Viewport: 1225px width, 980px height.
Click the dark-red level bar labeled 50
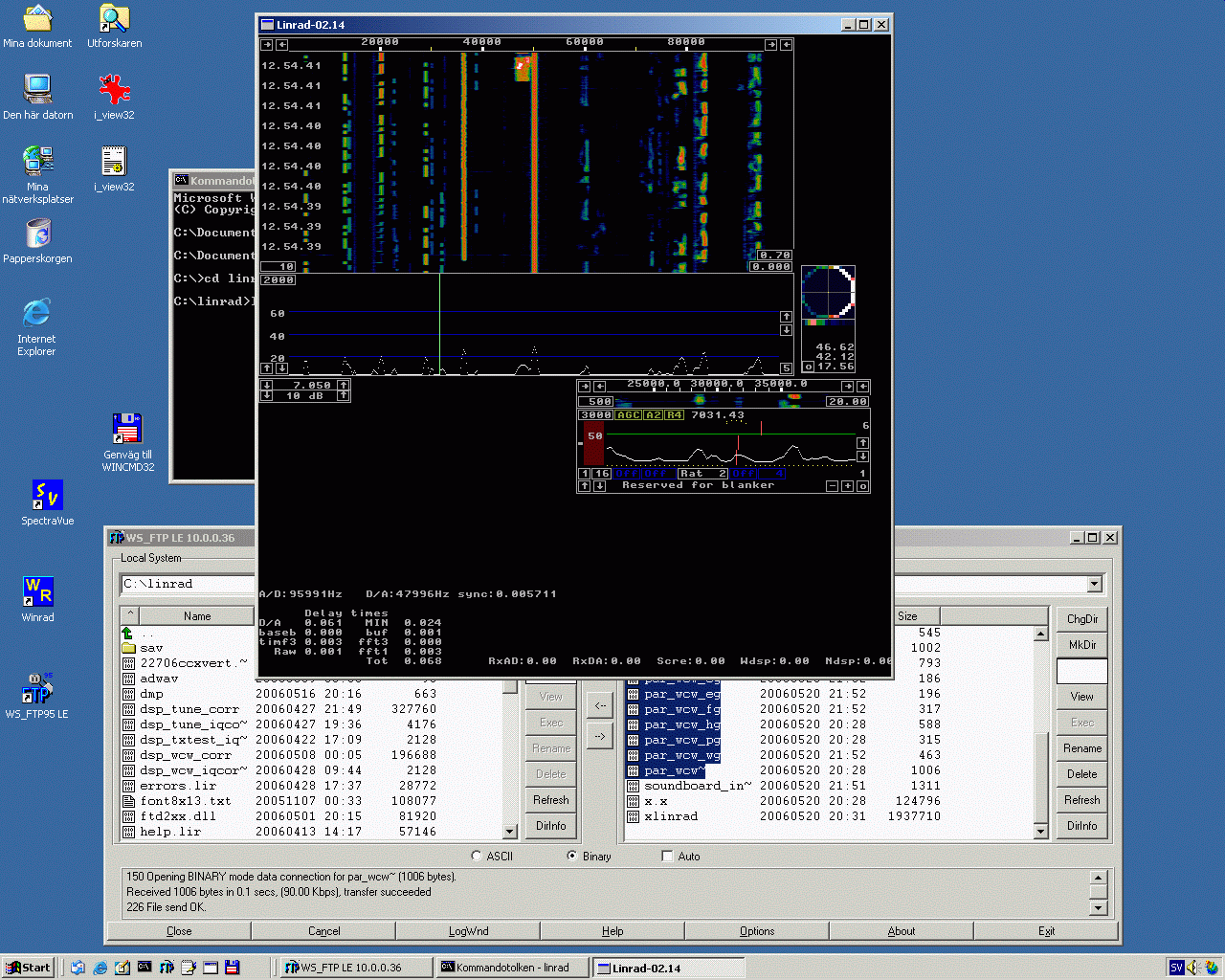(594, 444)
